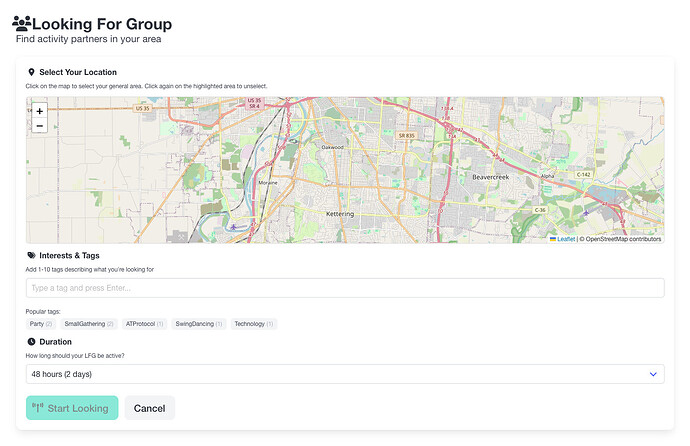Focus the tag entry text field
The width and height of the screenshot is (690, 446).
[344, 288]
